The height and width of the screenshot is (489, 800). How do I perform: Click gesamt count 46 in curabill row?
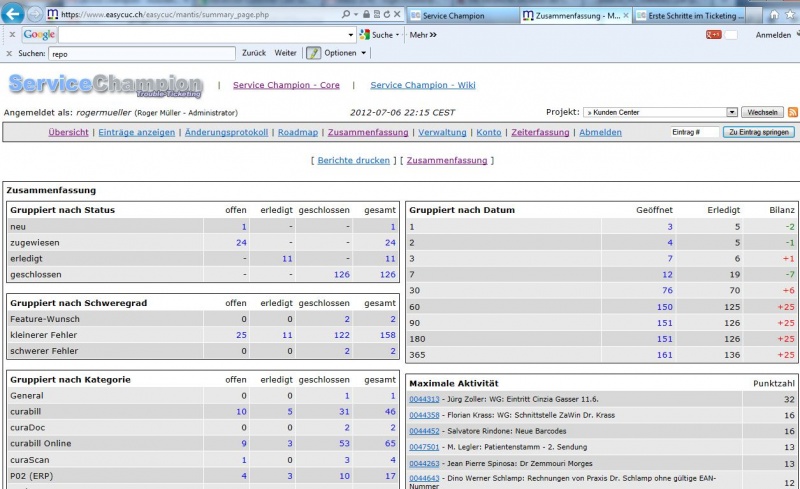(x=390, y=412)
